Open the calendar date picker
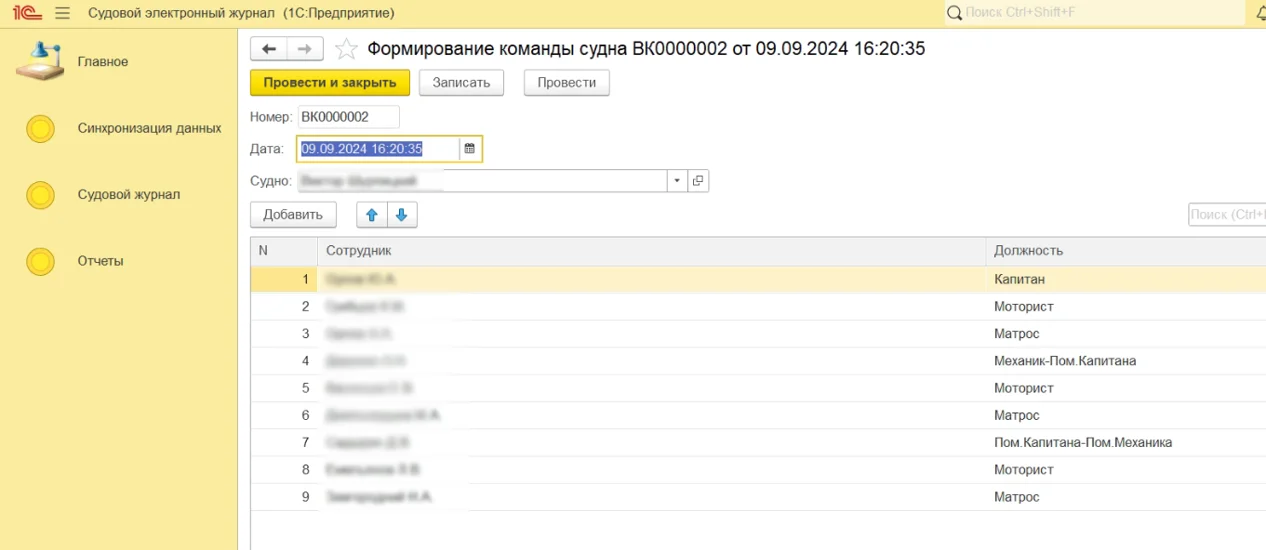Viewport: 1266px width, 550px height. pyautogui.click(x=469, y=149)
